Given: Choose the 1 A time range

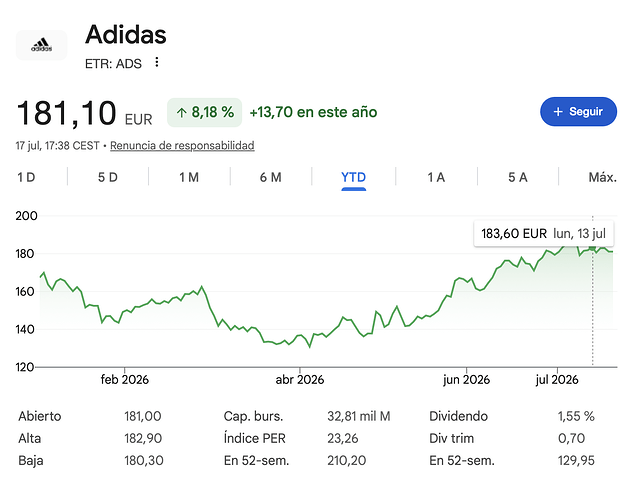Looking at the screenshot, I should [436, 177].
